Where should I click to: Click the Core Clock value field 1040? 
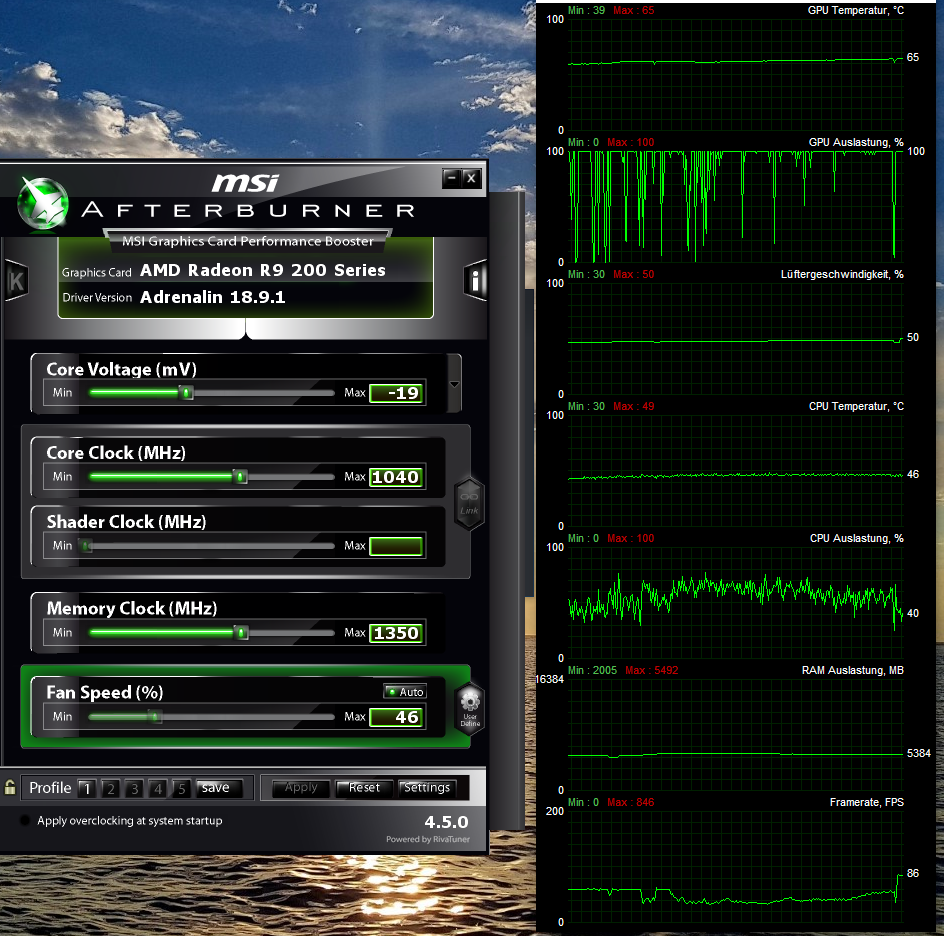point(396,477)
